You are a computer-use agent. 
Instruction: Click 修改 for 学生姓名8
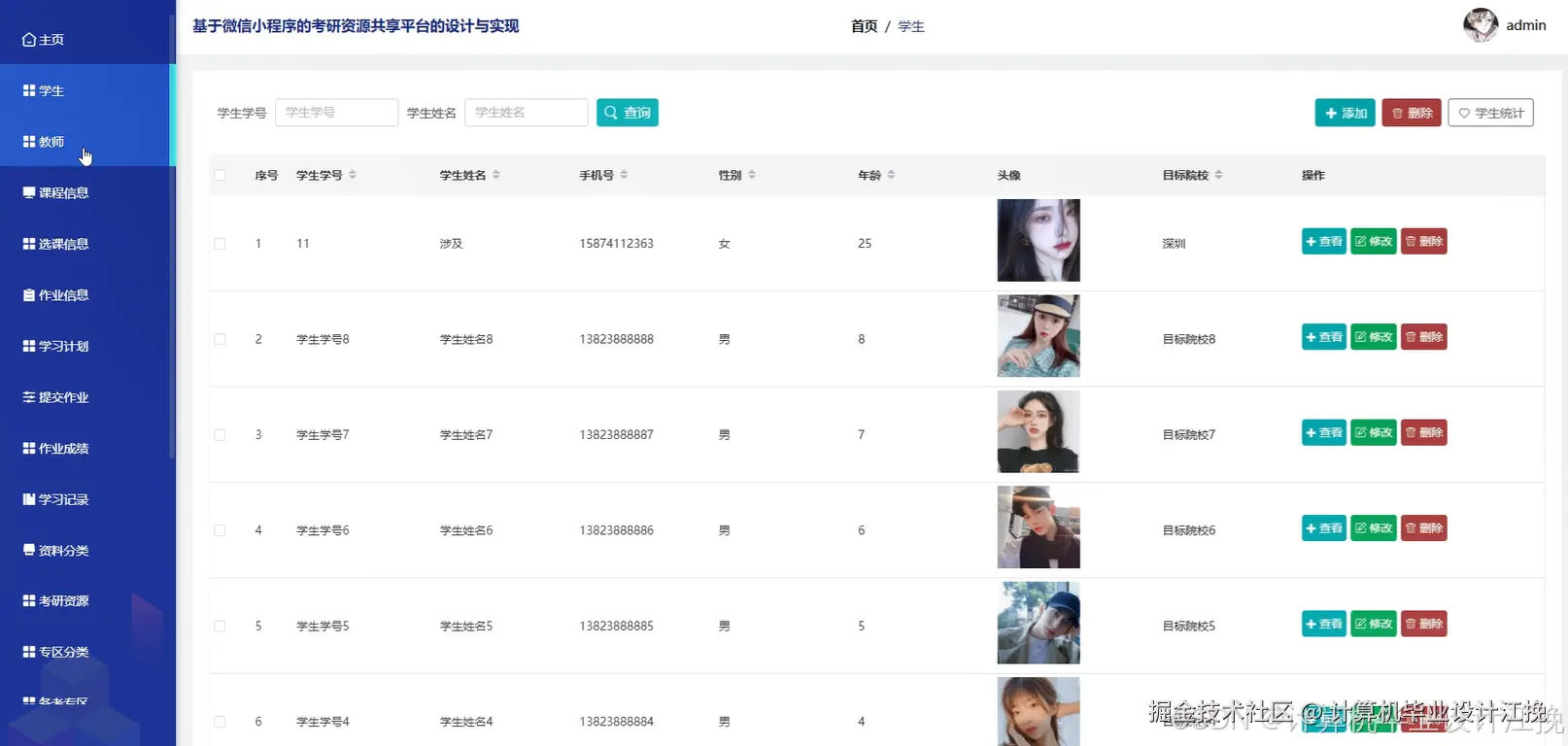[1374, 337]
